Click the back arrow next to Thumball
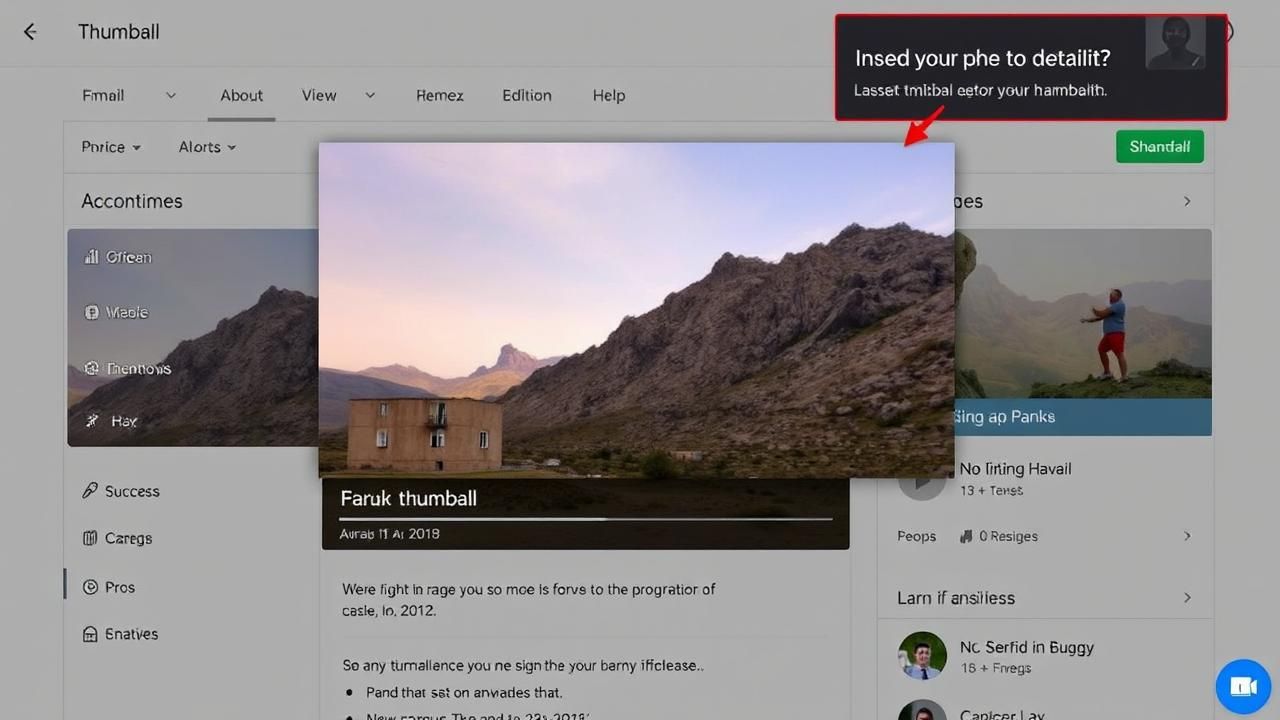Screen dimensions: 1280x720 point(30,32)
